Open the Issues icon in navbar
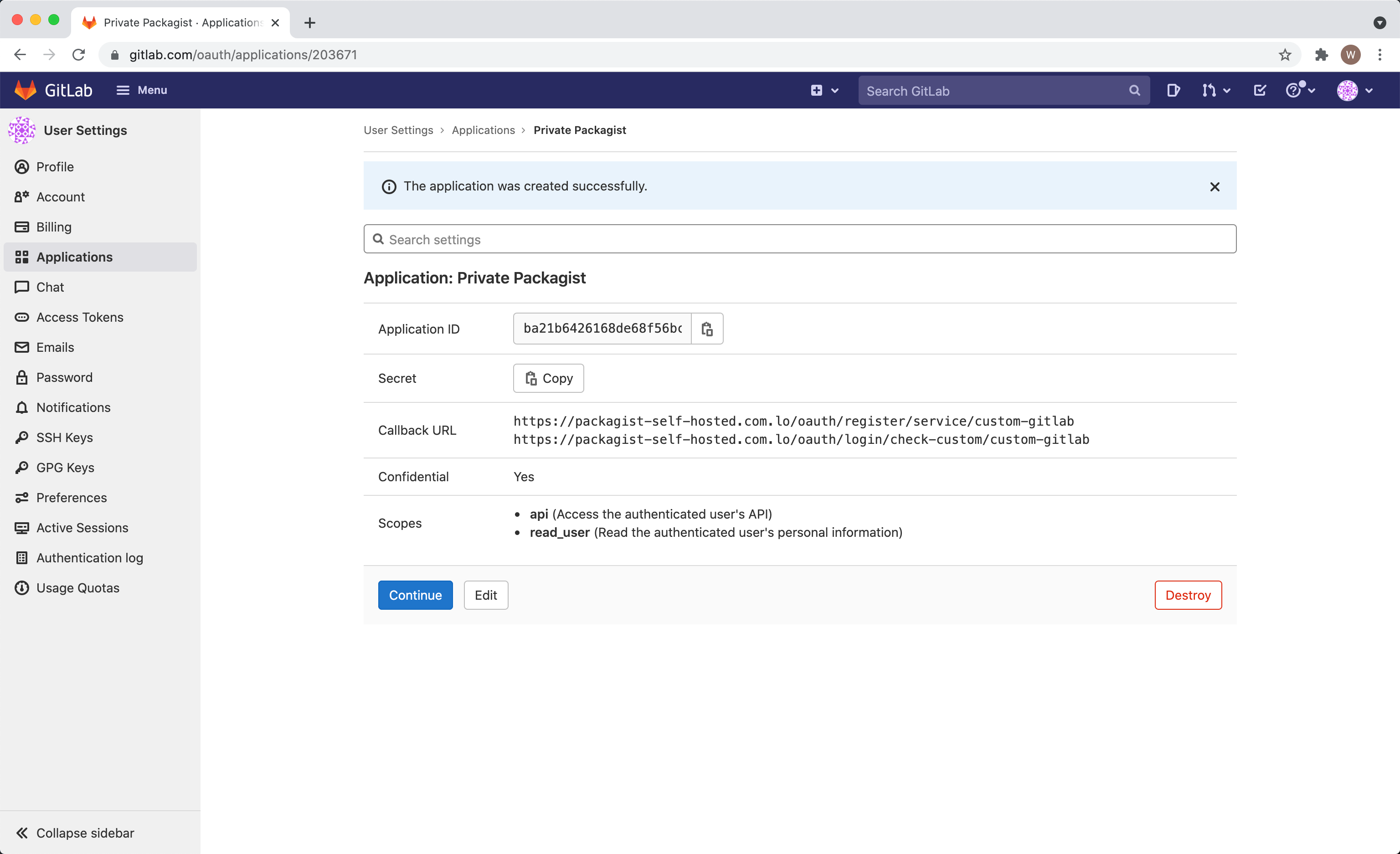The width and height of the screenshot is (1400, 854). pos(1174,90)
